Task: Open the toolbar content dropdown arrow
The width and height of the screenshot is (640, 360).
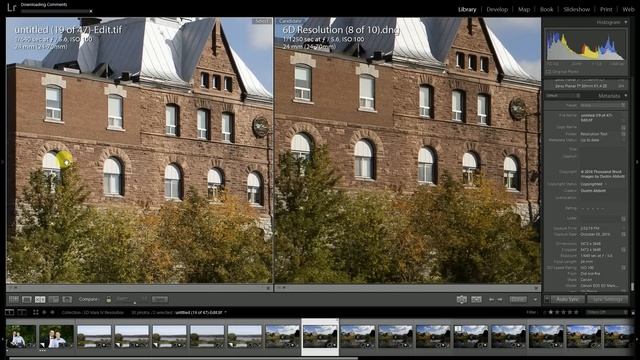Action: (535, 299)
